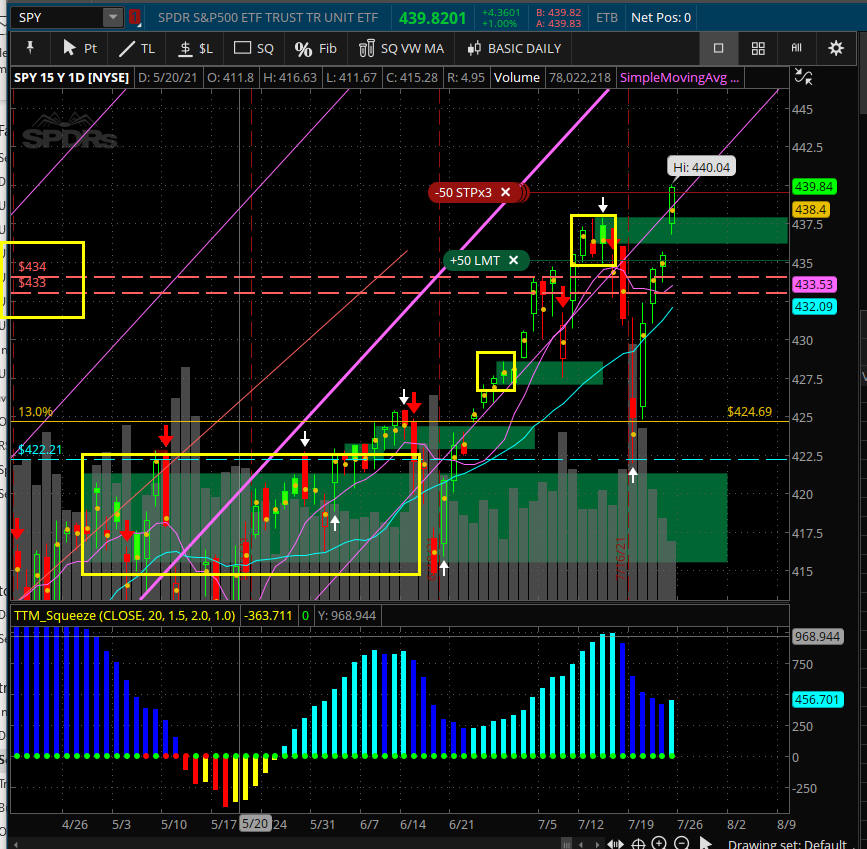
Task: Click the zoom out magnifier icon
Action: pos(682,842)
